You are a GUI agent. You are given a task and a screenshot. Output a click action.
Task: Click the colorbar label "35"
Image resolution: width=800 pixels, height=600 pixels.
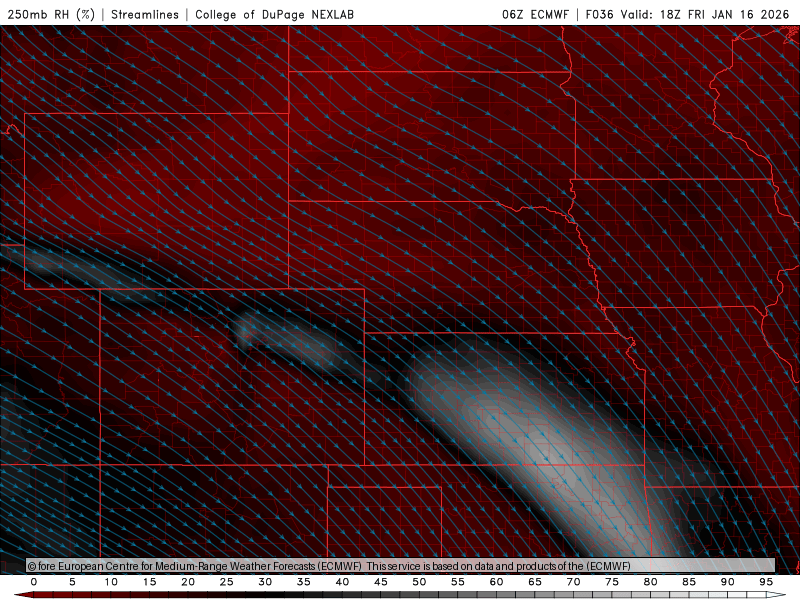pyautogui.click(x=304, y=582)
